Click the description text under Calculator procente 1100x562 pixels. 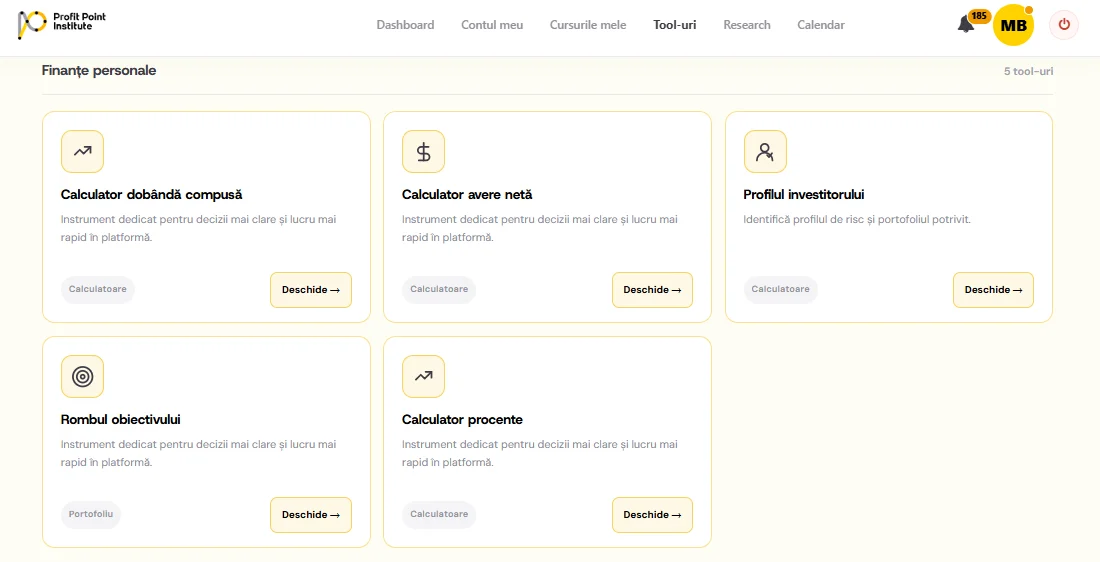tap(540, 454)
